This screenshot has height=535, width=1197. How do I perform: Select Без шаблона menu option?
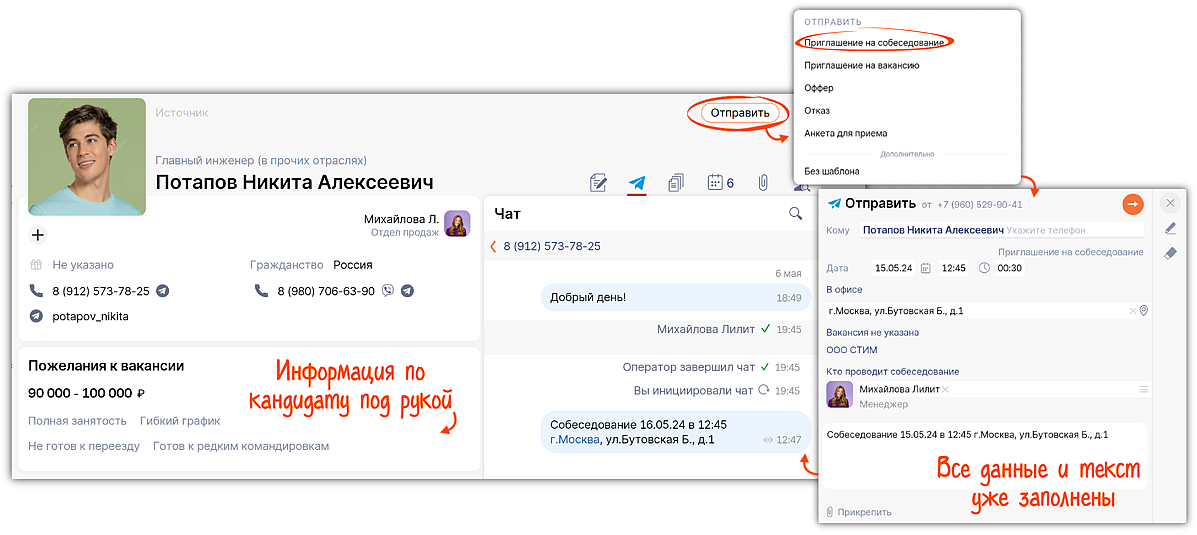(x=832, y=171)
